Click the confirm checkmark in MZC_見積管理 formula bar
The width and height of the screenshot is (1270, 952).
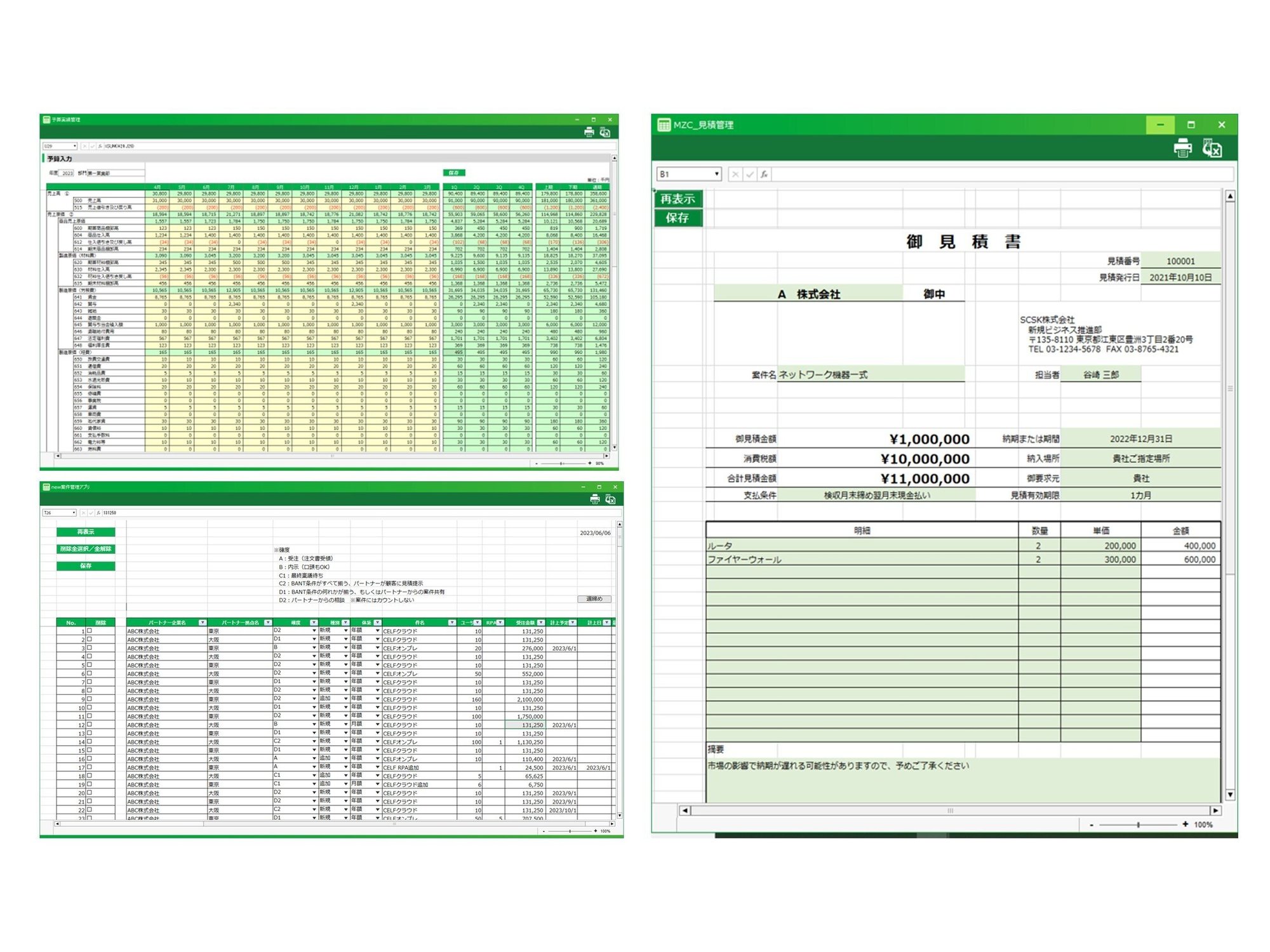[x=749, y=174]
